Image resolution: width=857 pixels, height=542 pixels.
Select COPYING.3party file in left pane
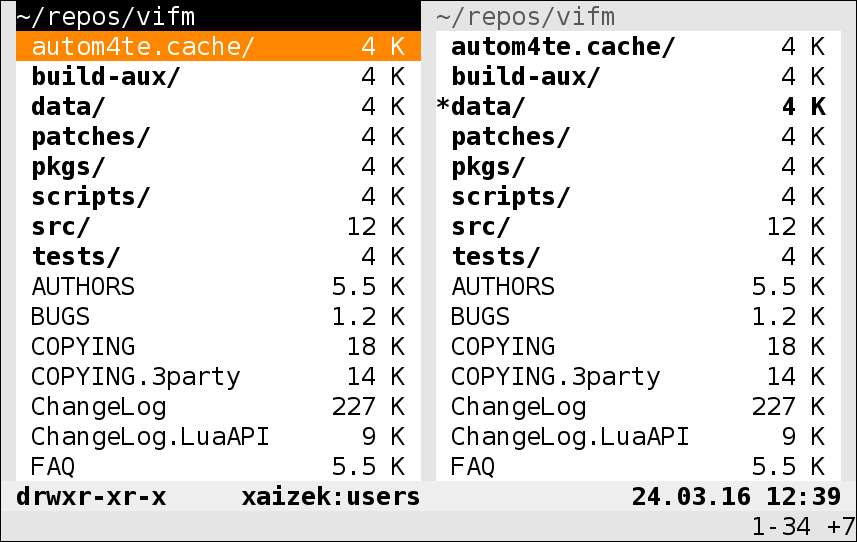[x=218, y=376]
